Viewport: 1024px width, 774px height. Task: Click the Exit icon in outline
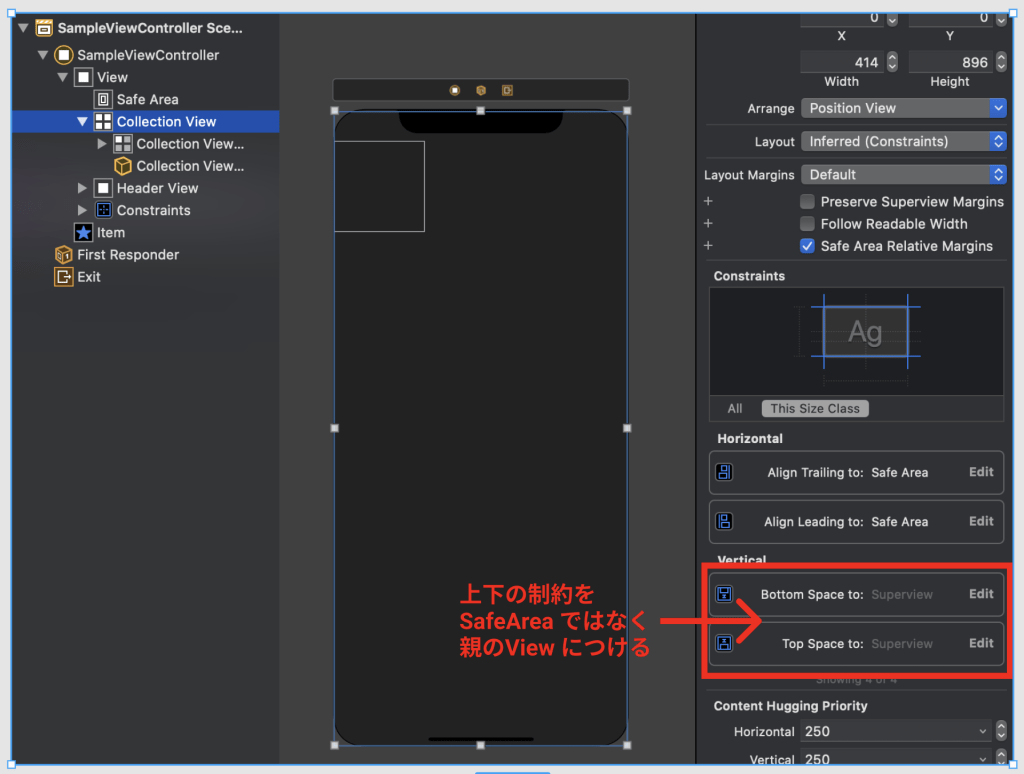64,277
